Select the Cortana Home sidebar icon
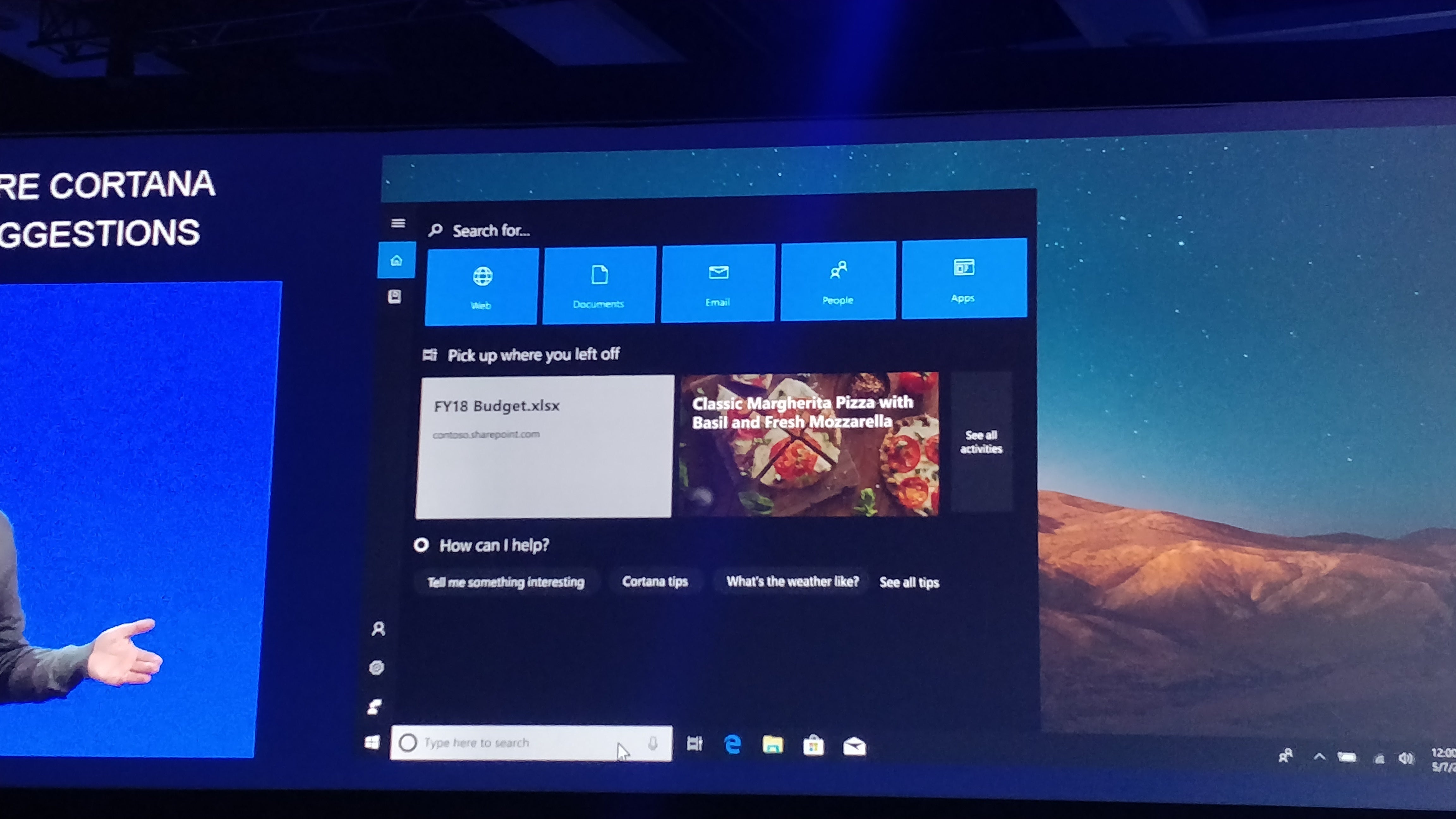1456x819 pixels. coord(396,260)
